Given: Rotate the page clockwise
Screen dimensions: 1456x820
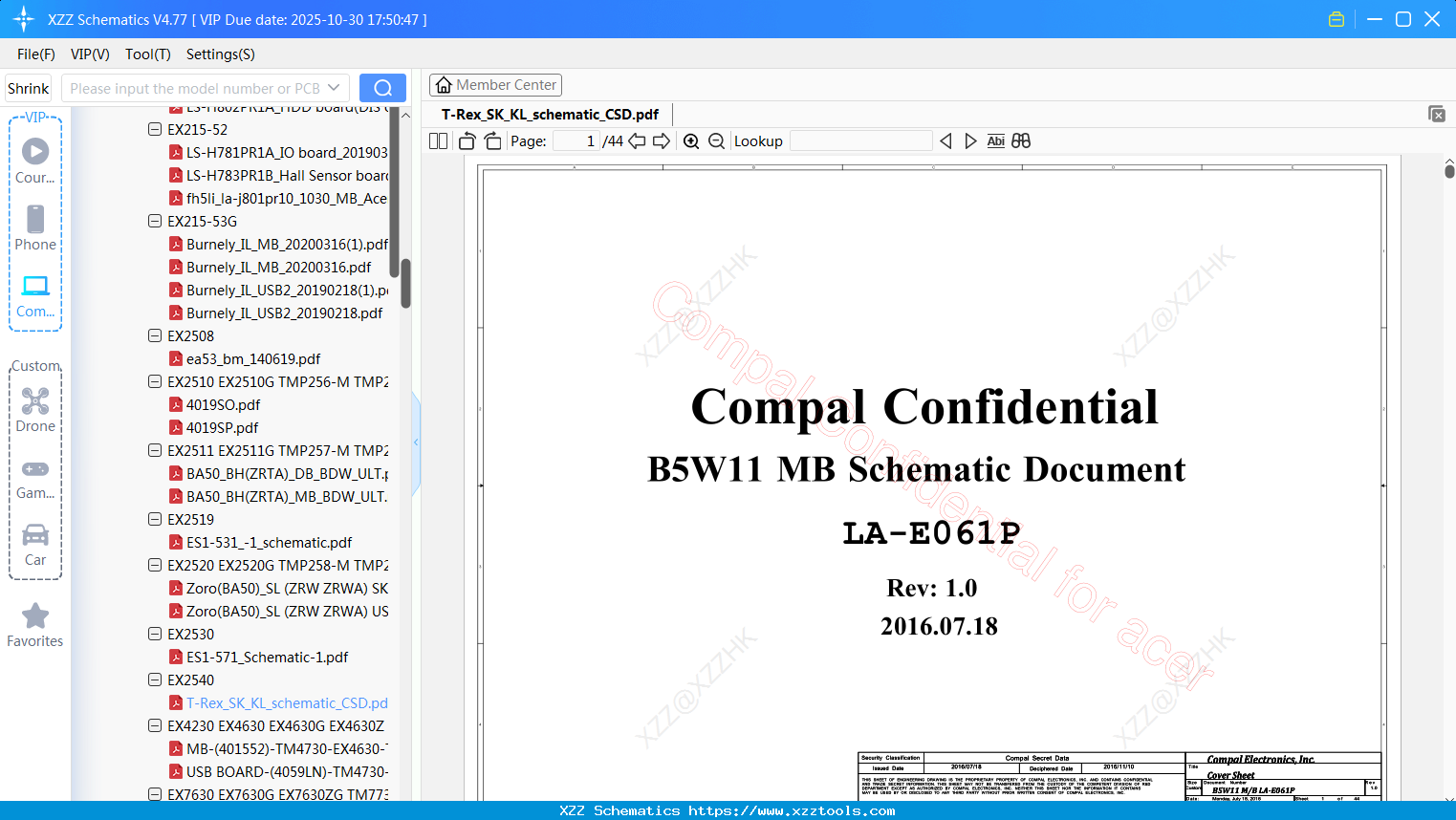Looking at the screenshot, I should pos(492,141).
